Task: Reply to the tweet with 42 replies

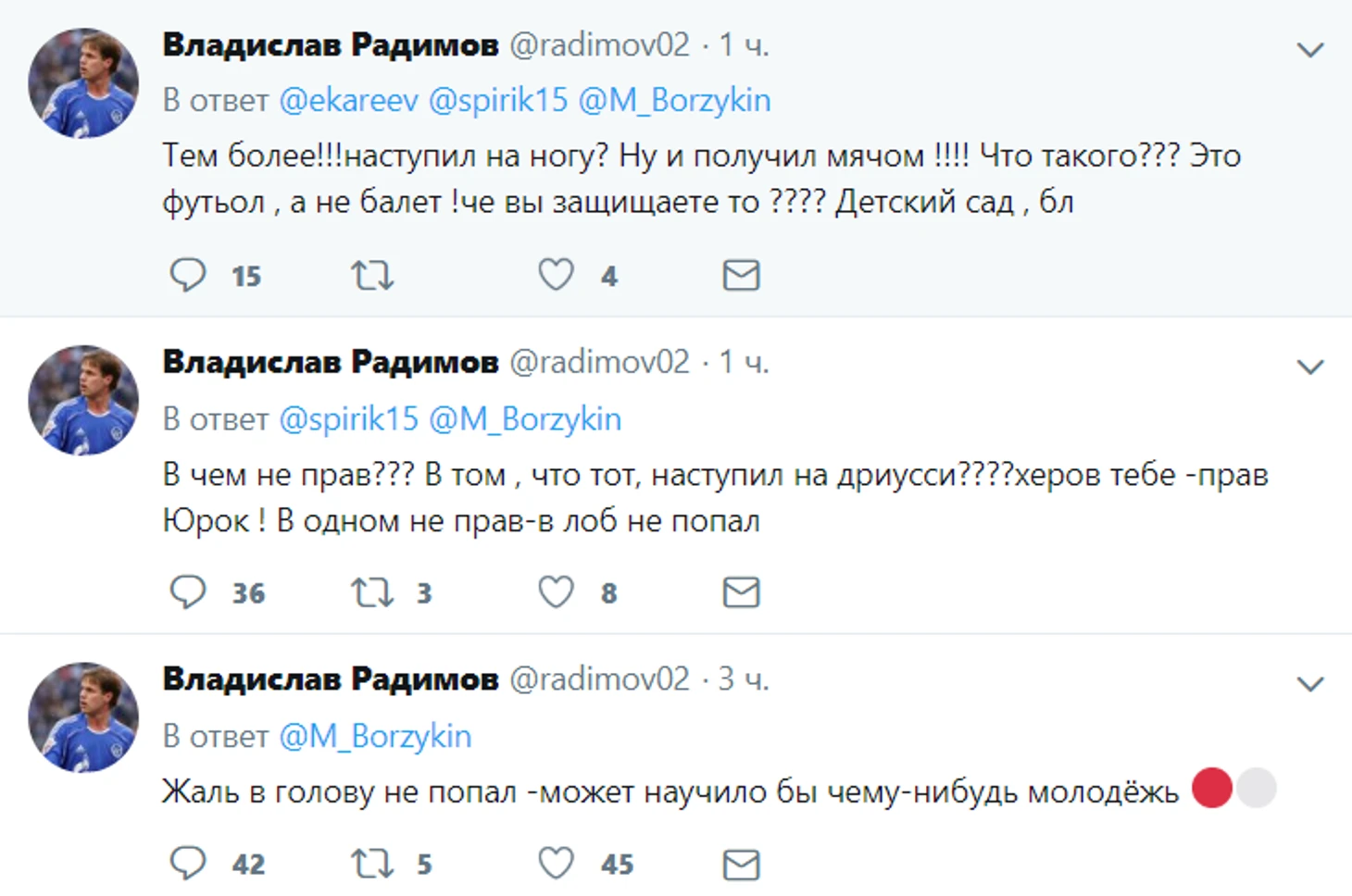Action: [x=188, y=864]
